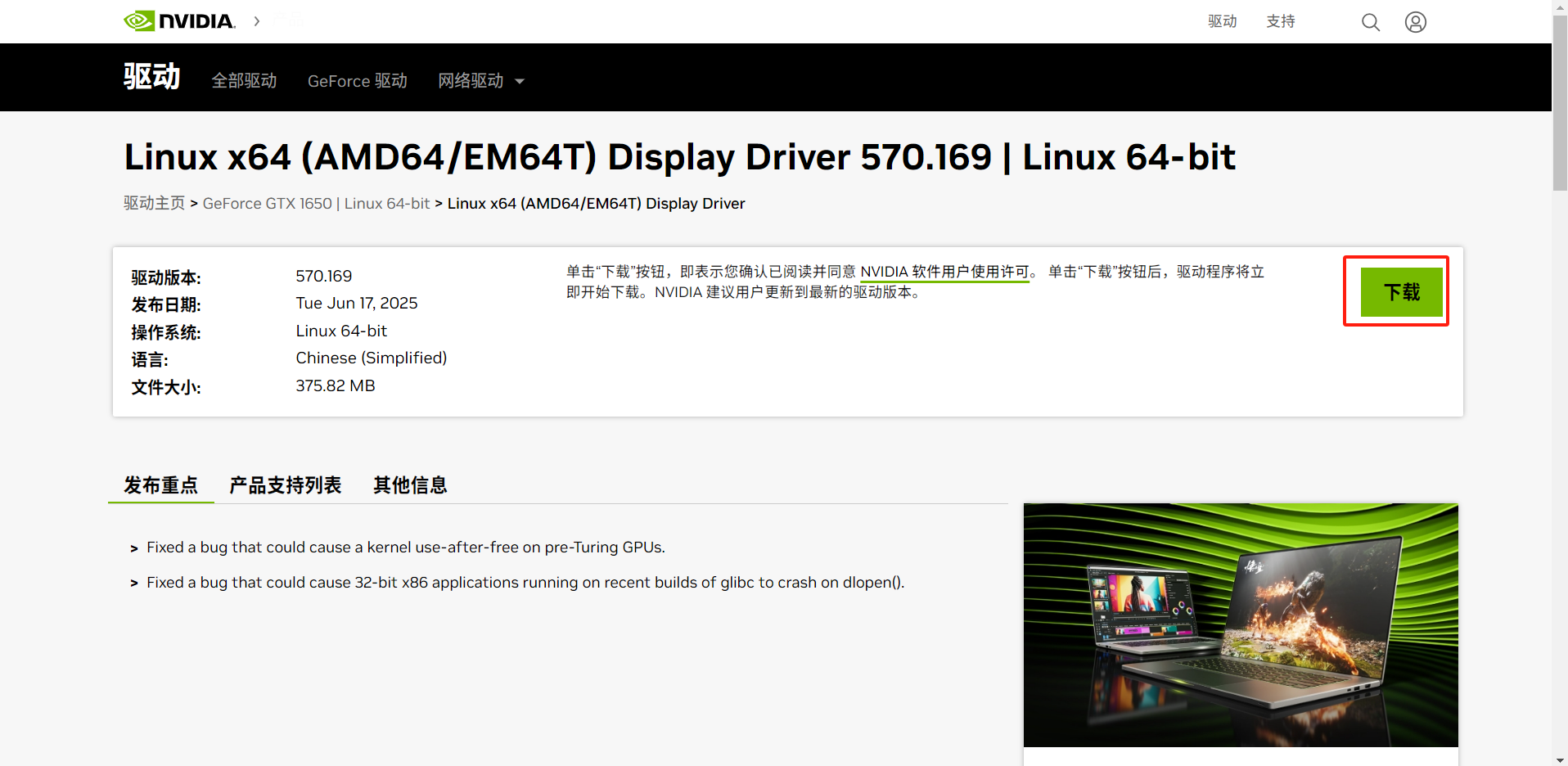Click the 单击“下载”按钮 disclaimer paragraph
The image size is (1568, 766).
click(x=916, y=282)
